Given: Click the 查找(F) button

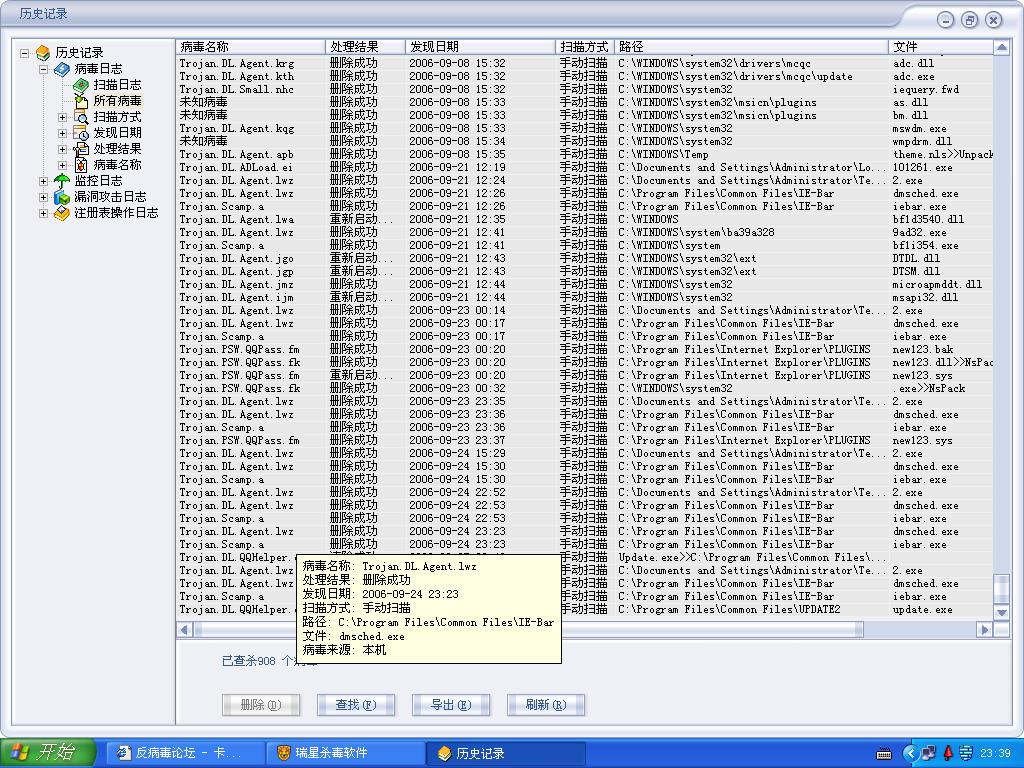Looking at the screenshot, I should coord(356,705).
